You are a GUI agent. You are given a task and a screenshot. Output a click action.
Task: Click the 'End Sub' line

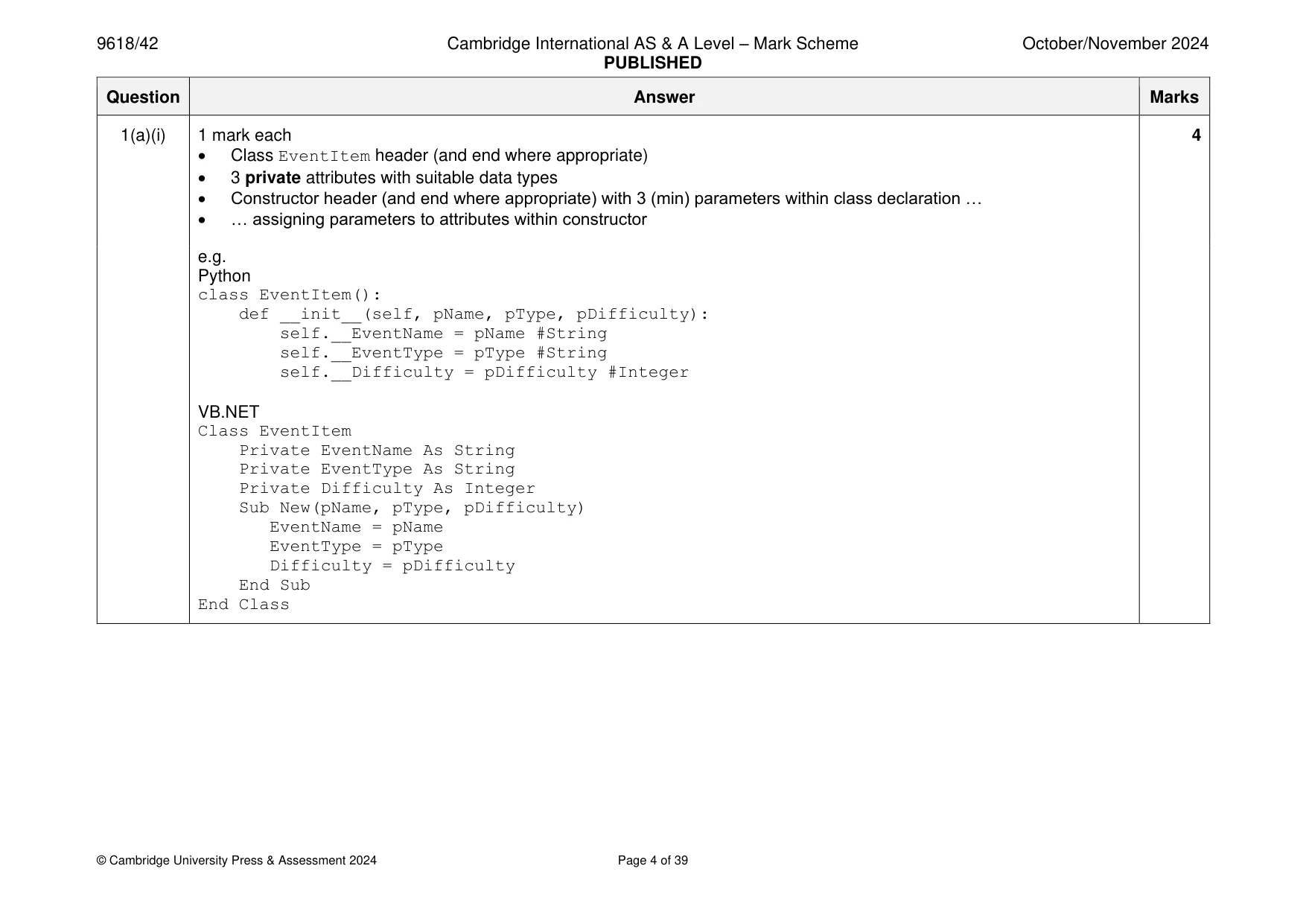275,585
